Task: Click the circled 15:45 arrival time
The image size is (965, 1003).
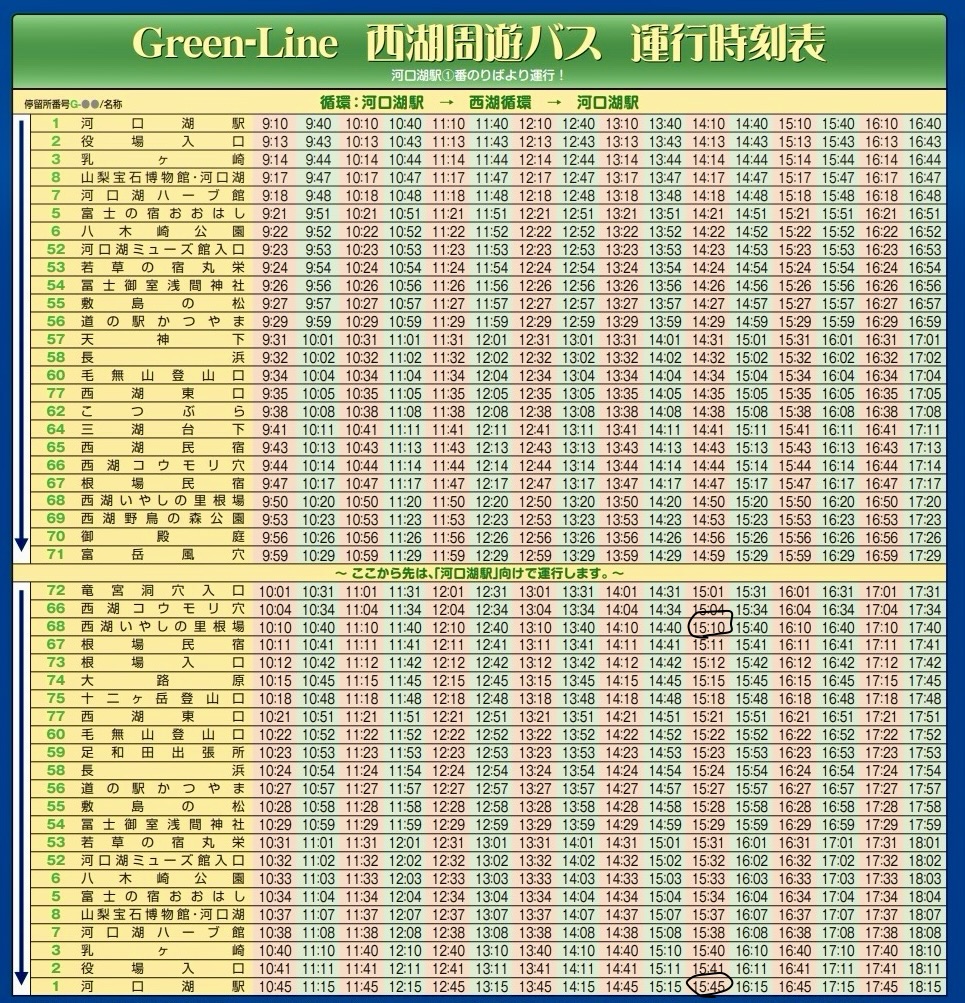Action: pyautogui.click(x=709, y=987)
